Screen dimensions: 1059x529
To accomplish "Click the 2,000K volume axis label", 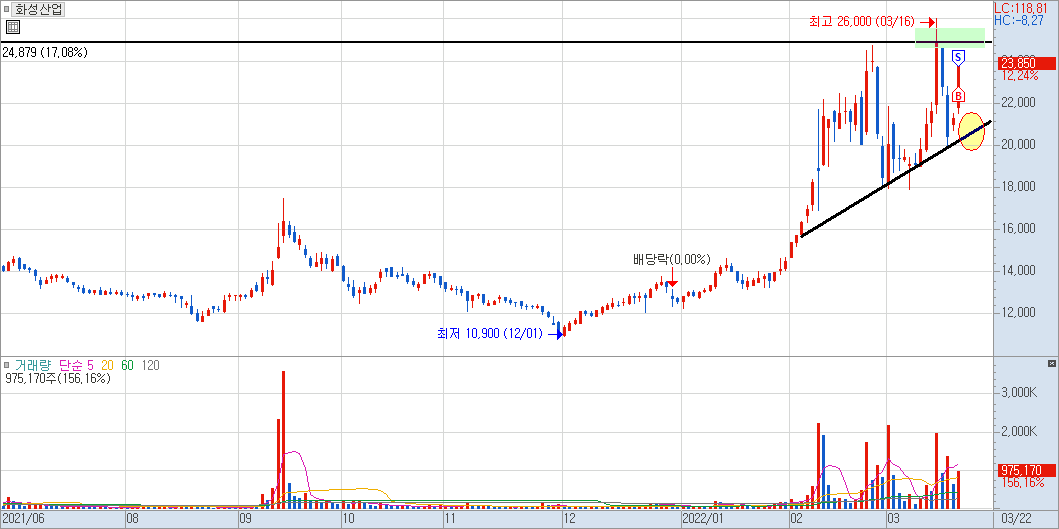I will click(1021, 431).
